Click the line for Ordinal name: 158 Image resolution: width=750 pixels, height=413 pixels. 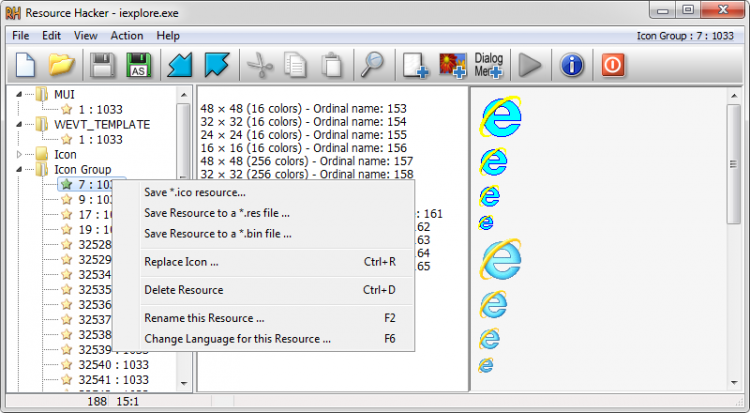pyautogui.click(x=307, y=174)
